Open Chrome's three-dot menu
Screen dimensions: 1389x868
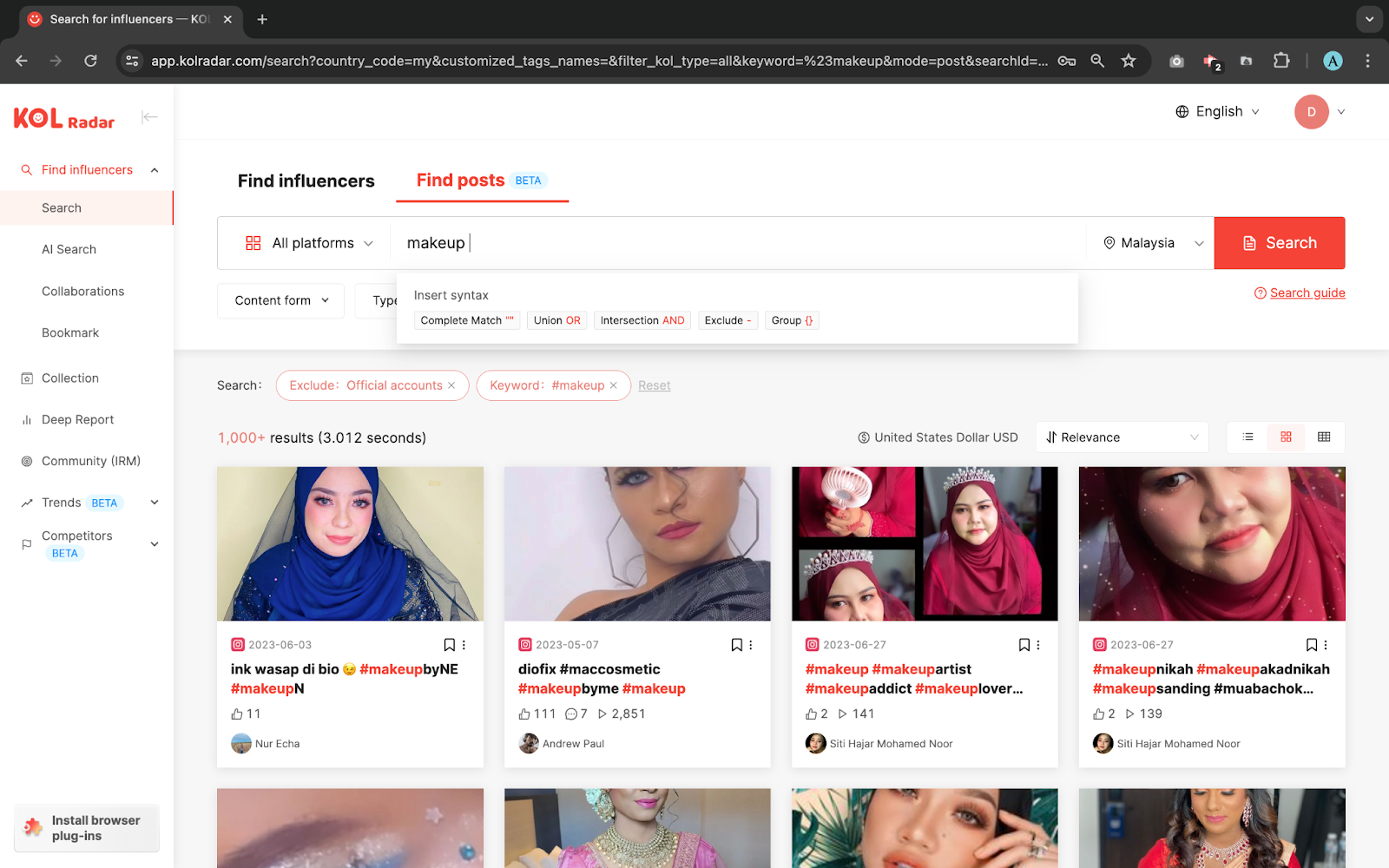click(1367, 61)
